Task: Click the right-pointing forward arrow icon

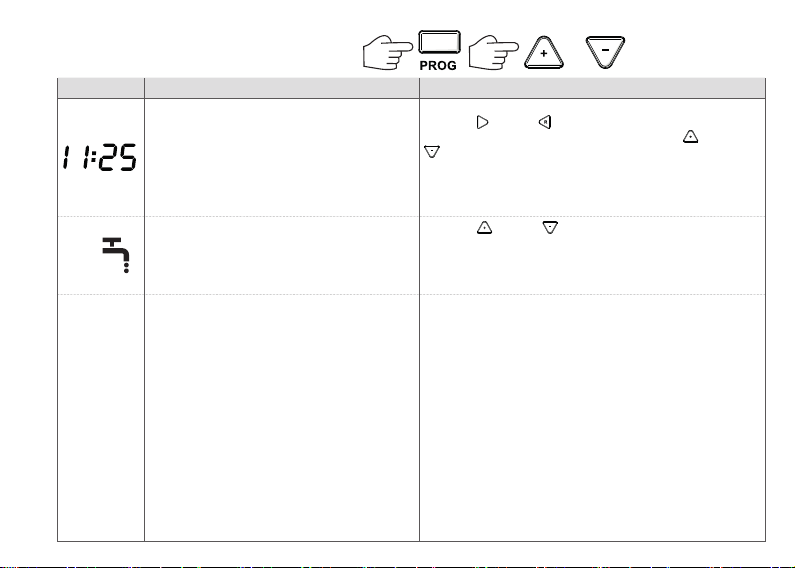Action: 483,123
